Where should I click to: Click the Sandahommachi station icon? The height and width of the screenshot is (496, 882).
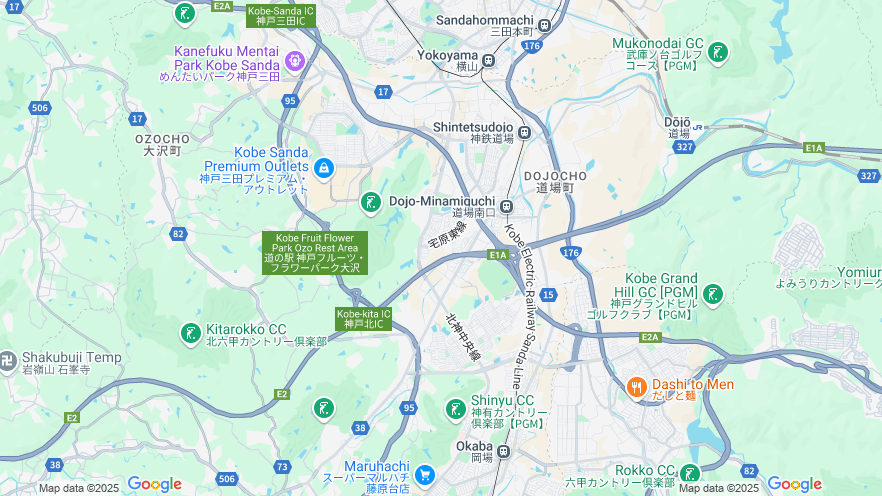[x=544, y=25]
